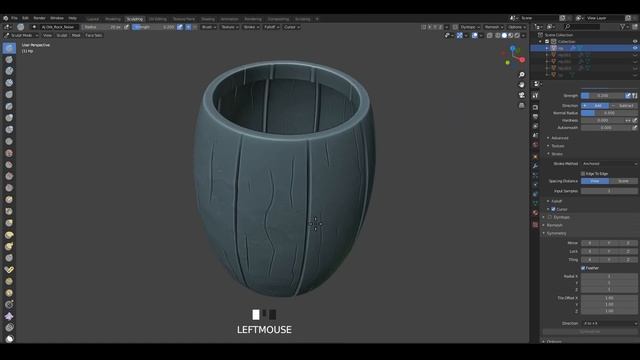Toggle X-ray view in viewport header
Screen dimensions: 640x360
tap(490, 36)
